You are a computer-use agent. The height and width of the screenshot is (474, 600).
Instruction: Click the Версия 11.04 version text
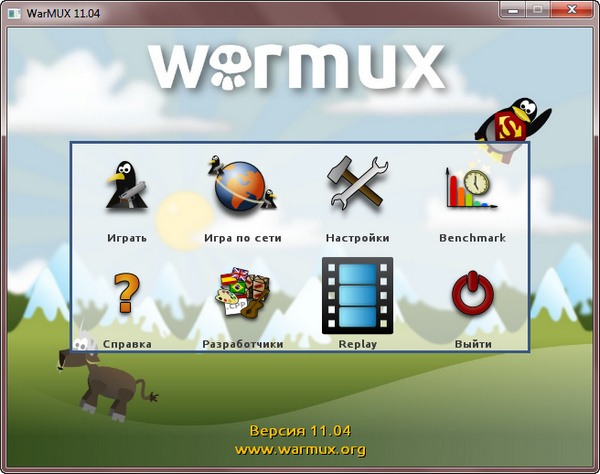[300, 431]
